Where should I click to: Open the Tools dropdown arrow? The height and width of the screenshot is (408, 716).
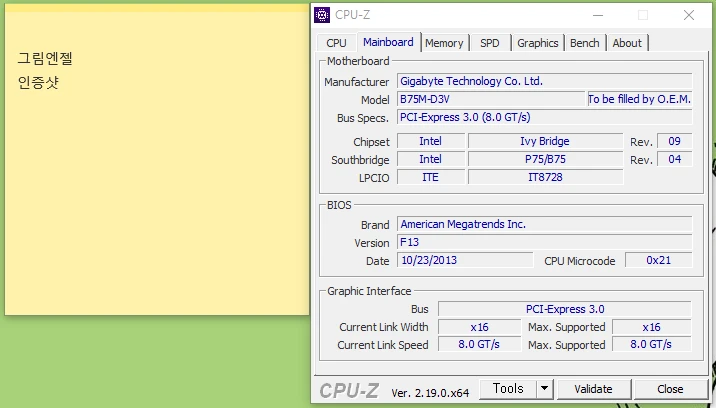coord(544,389)
